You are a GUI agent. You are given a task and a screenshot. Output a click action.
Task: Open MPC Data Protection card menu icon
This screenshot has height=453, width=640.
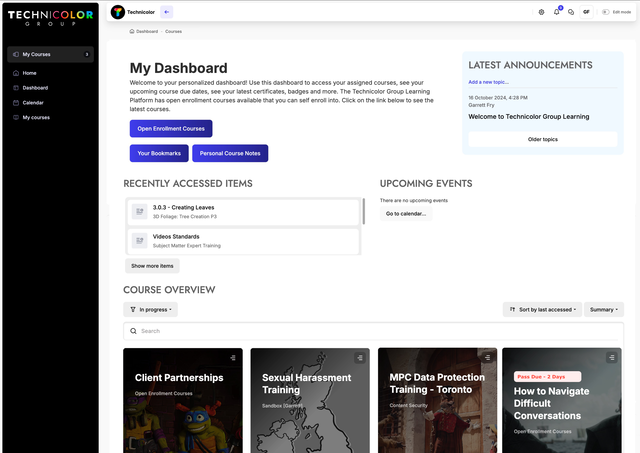click(487, 358)
